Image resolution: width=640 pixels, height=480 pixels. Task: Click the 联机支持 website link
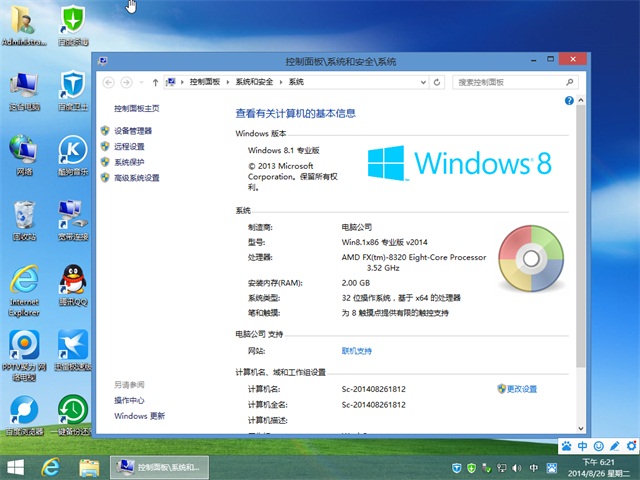click(356, 351)
